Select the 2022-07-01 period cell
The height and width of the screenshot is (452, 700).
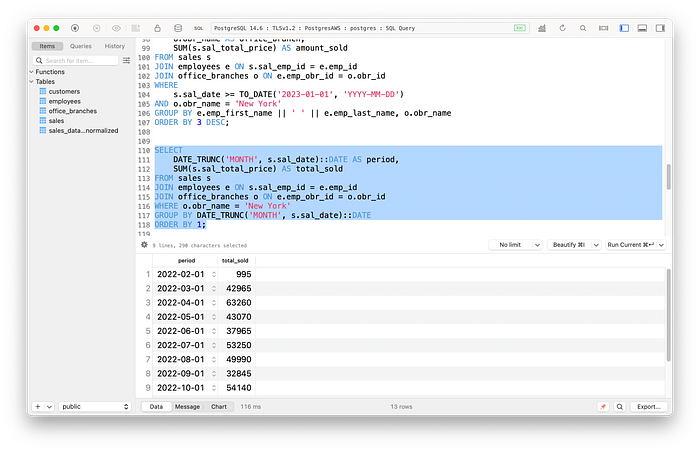[181, 345]
